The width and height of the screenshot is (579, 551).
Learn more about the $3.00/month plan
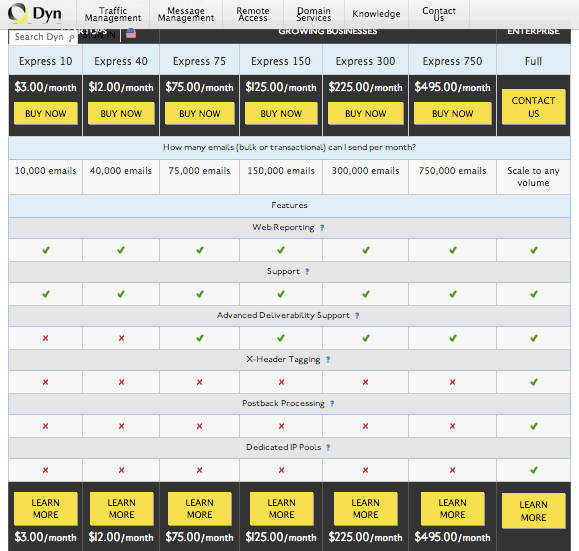[46, 509]
